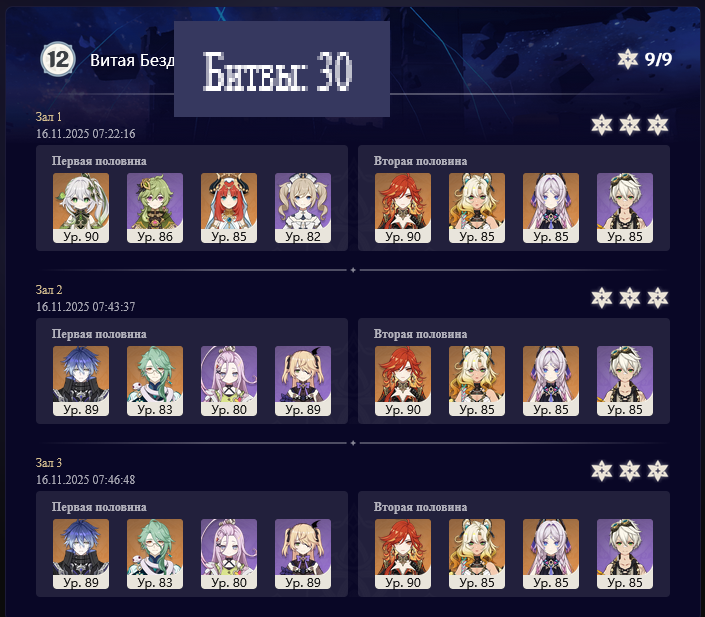Click the Битвы: 30 battles counter box
705x617 pixels.
282,69
